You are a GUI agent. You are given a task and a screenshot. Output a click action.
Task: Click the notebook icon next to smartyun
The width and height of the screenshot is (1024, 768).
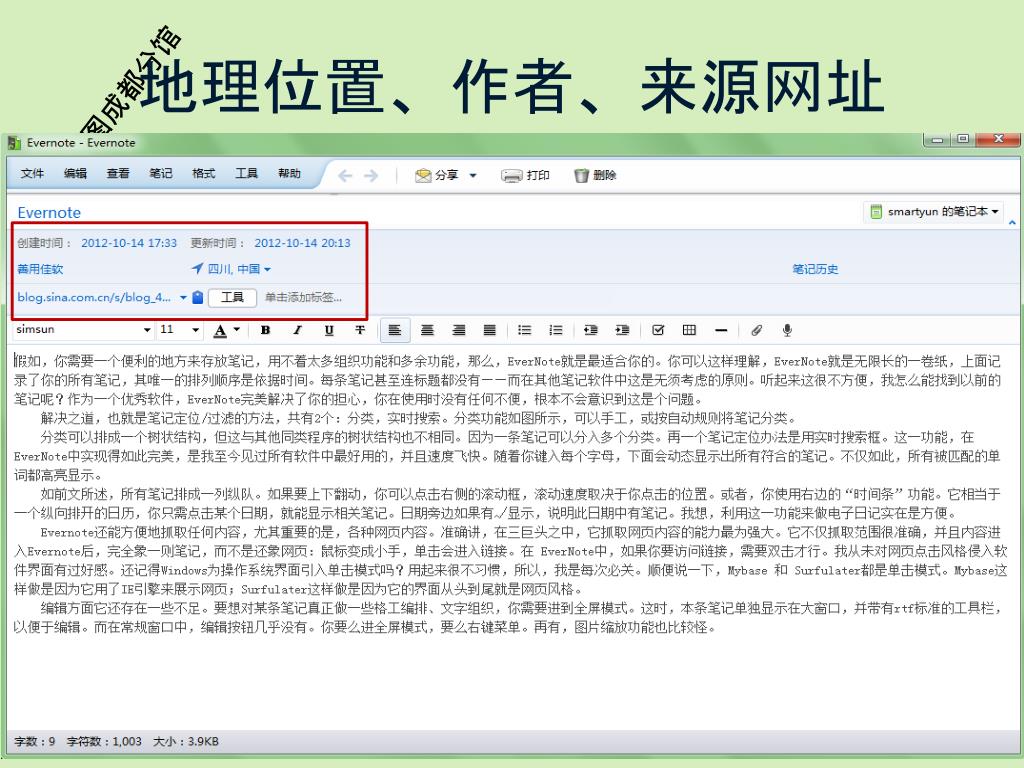[876, 212]
